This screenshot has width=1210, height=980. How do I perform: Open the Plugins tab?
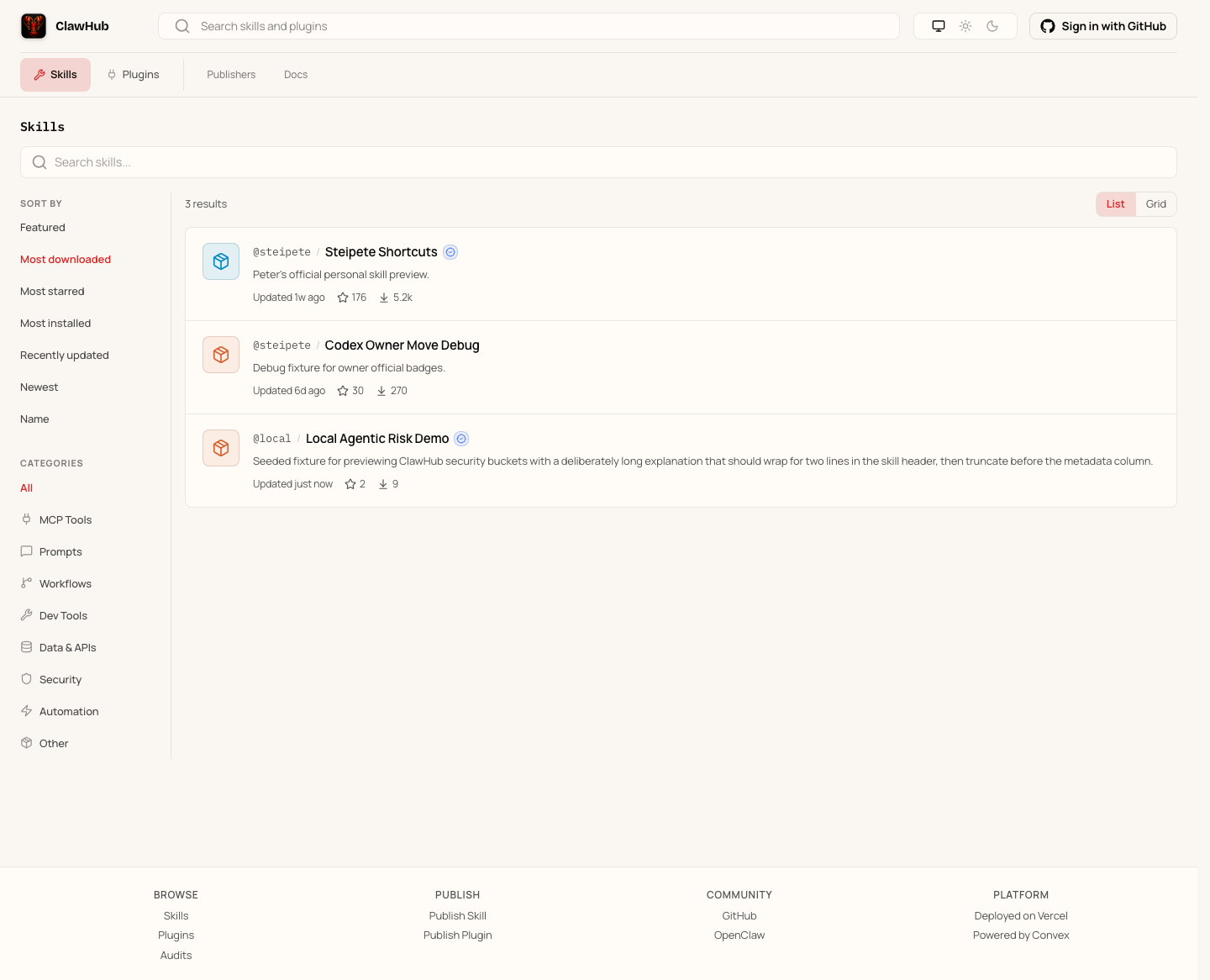[133, 75]
